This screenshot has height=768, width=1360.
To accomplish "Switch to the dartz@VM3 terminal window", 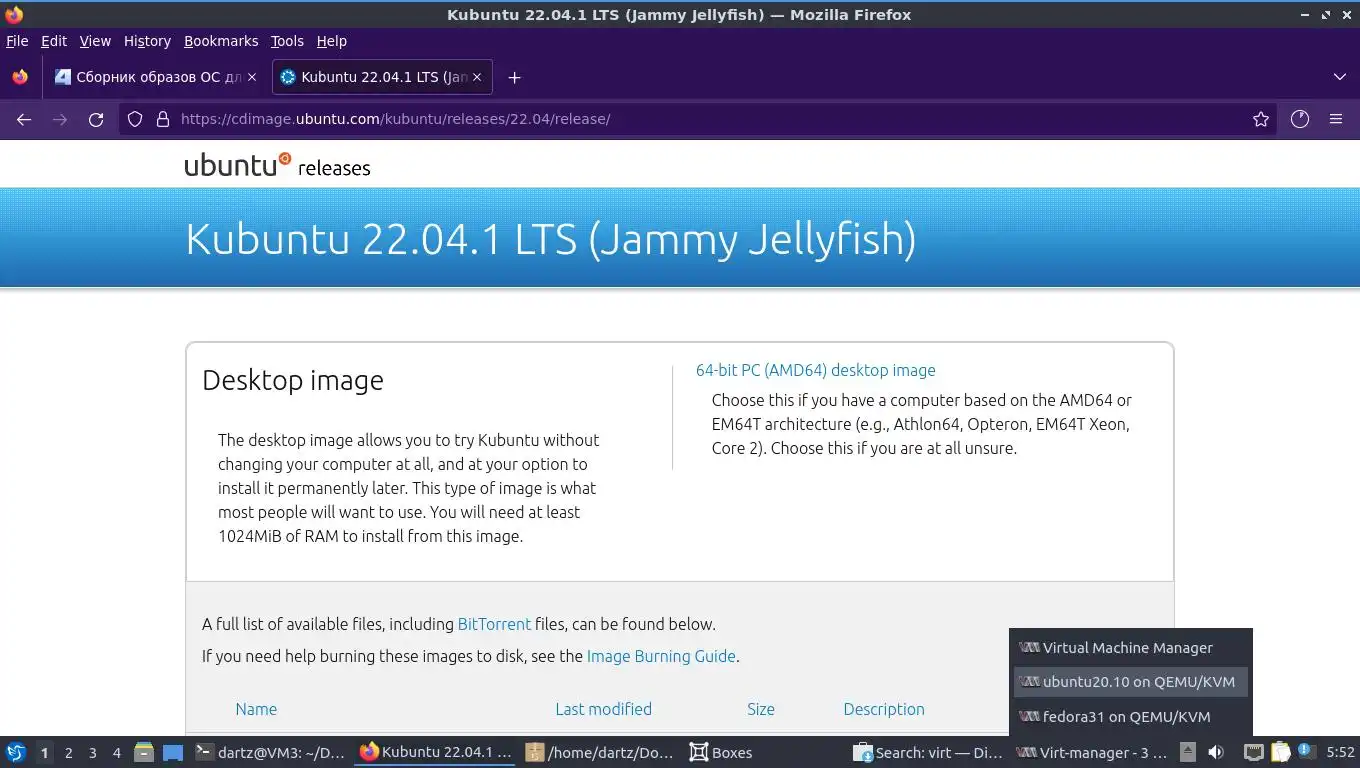I will (270, 752).
